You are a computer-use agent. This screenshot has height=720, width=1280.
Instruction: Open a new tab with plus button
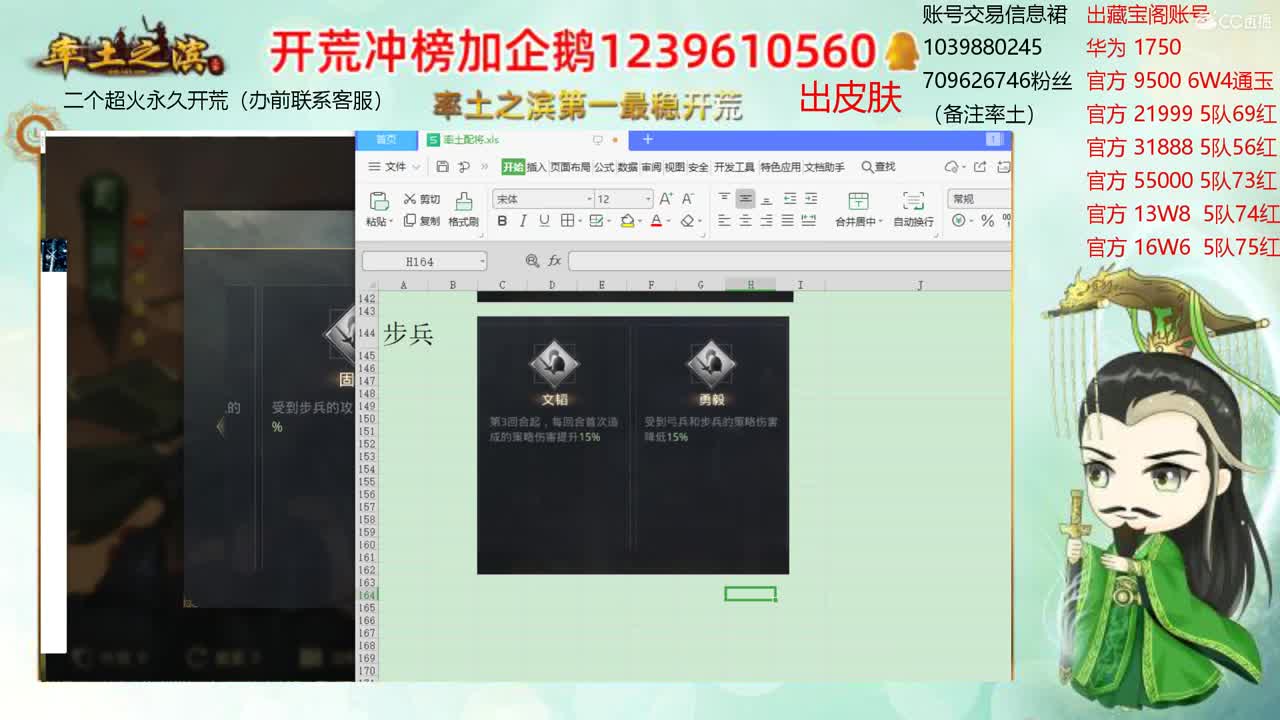tap(648, 140)
